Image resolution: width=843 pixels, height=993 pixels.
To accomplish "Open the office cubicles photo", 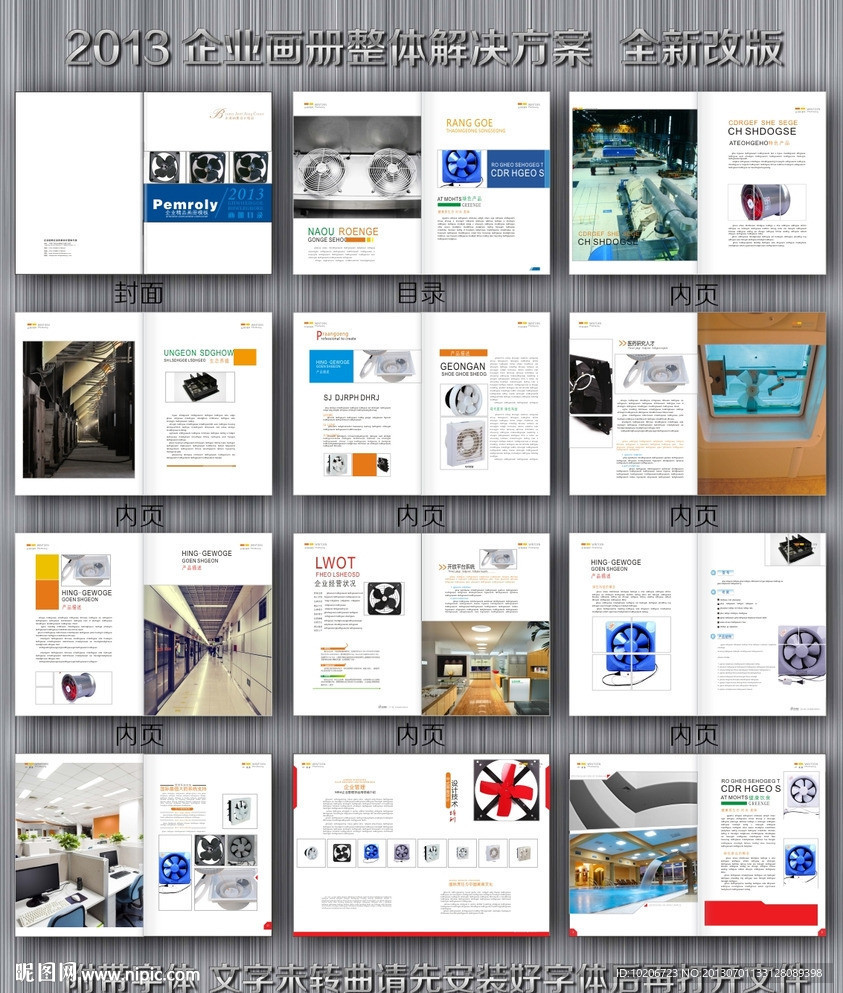I will pyautogui.click(x=79, y=845).
